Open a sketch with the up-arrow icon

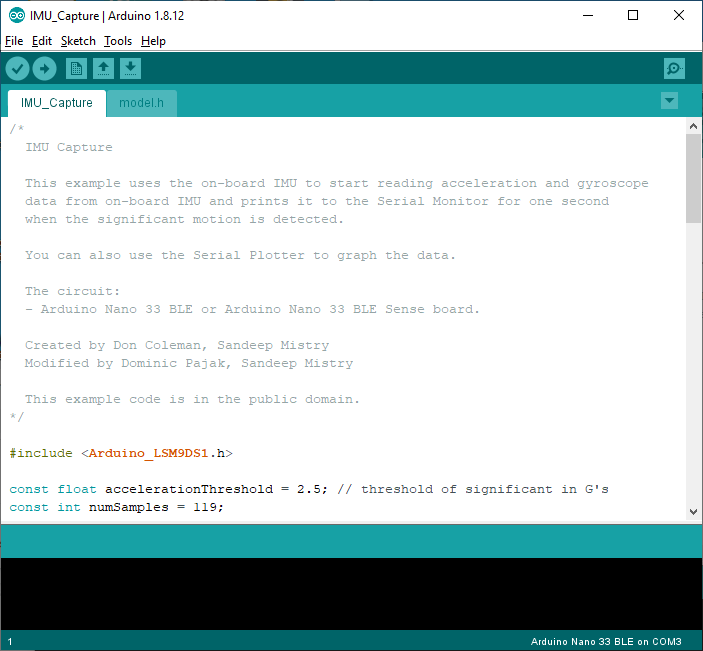point(104,69)
